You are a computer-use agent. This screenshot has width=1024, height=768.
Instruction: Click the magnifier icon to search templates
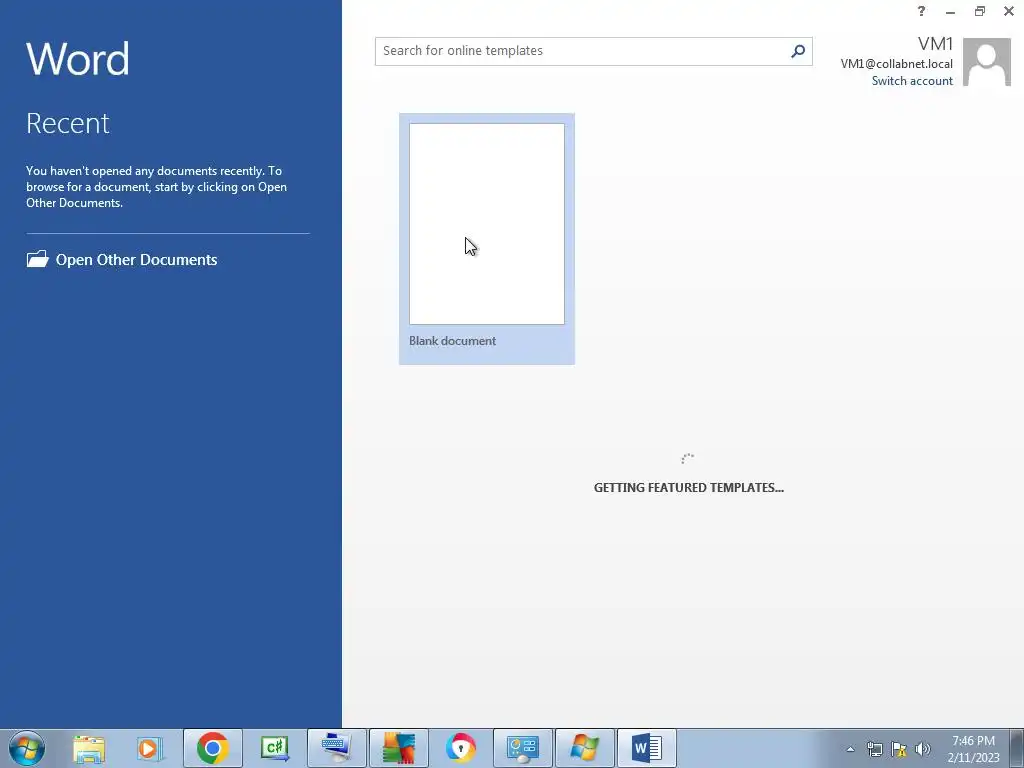click(x=797, y=51)
